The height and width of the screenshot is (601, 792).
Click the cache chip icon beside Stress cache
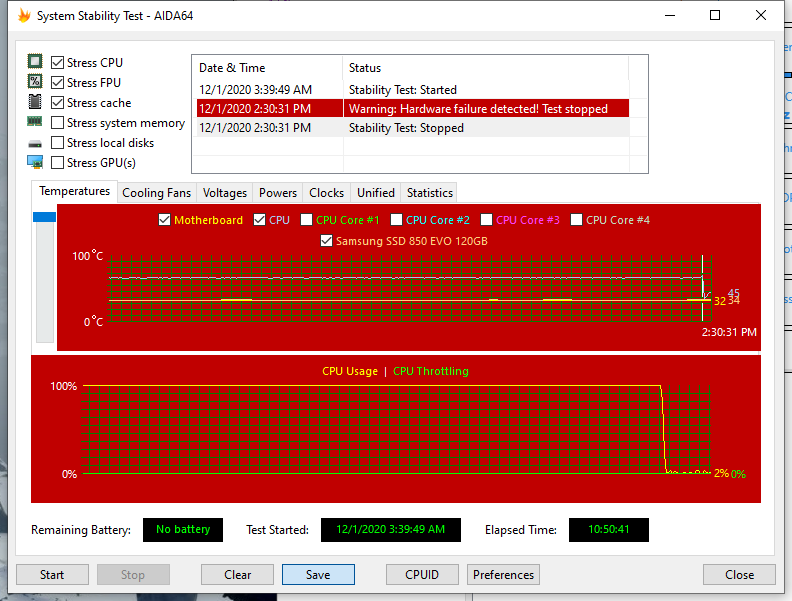point(35,102)
